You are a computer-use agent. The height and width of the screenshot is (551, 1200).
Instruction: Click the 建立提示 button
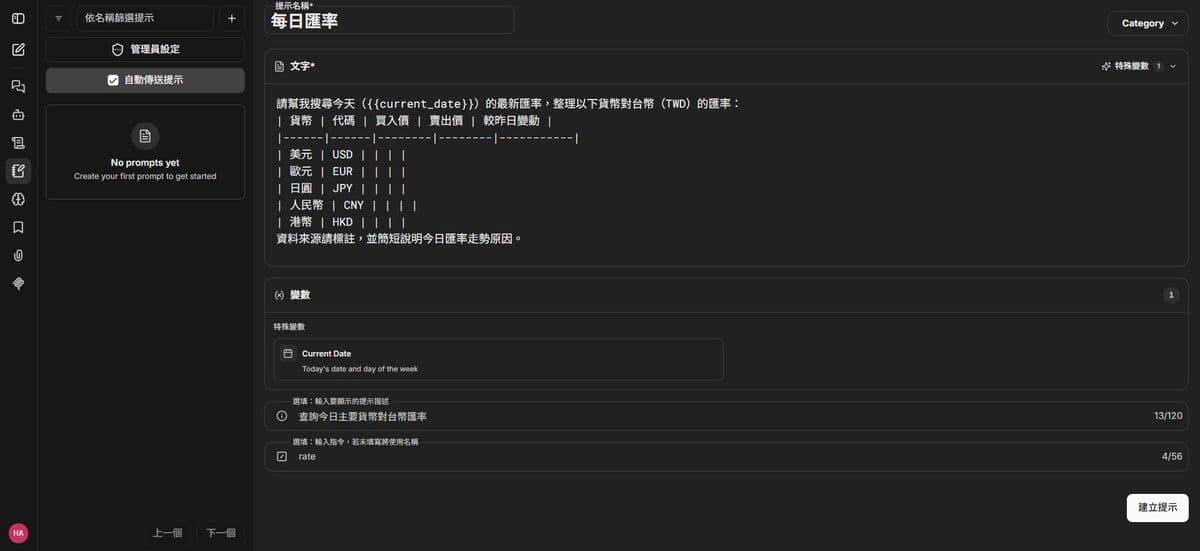point(1157,508)
